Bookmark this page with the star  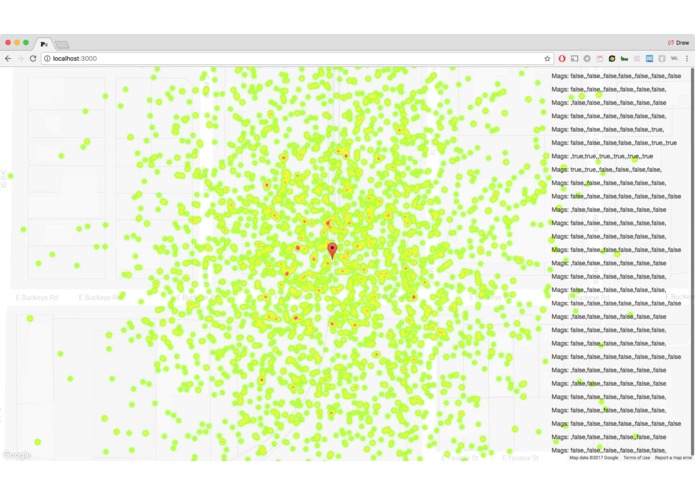(547, 58)
